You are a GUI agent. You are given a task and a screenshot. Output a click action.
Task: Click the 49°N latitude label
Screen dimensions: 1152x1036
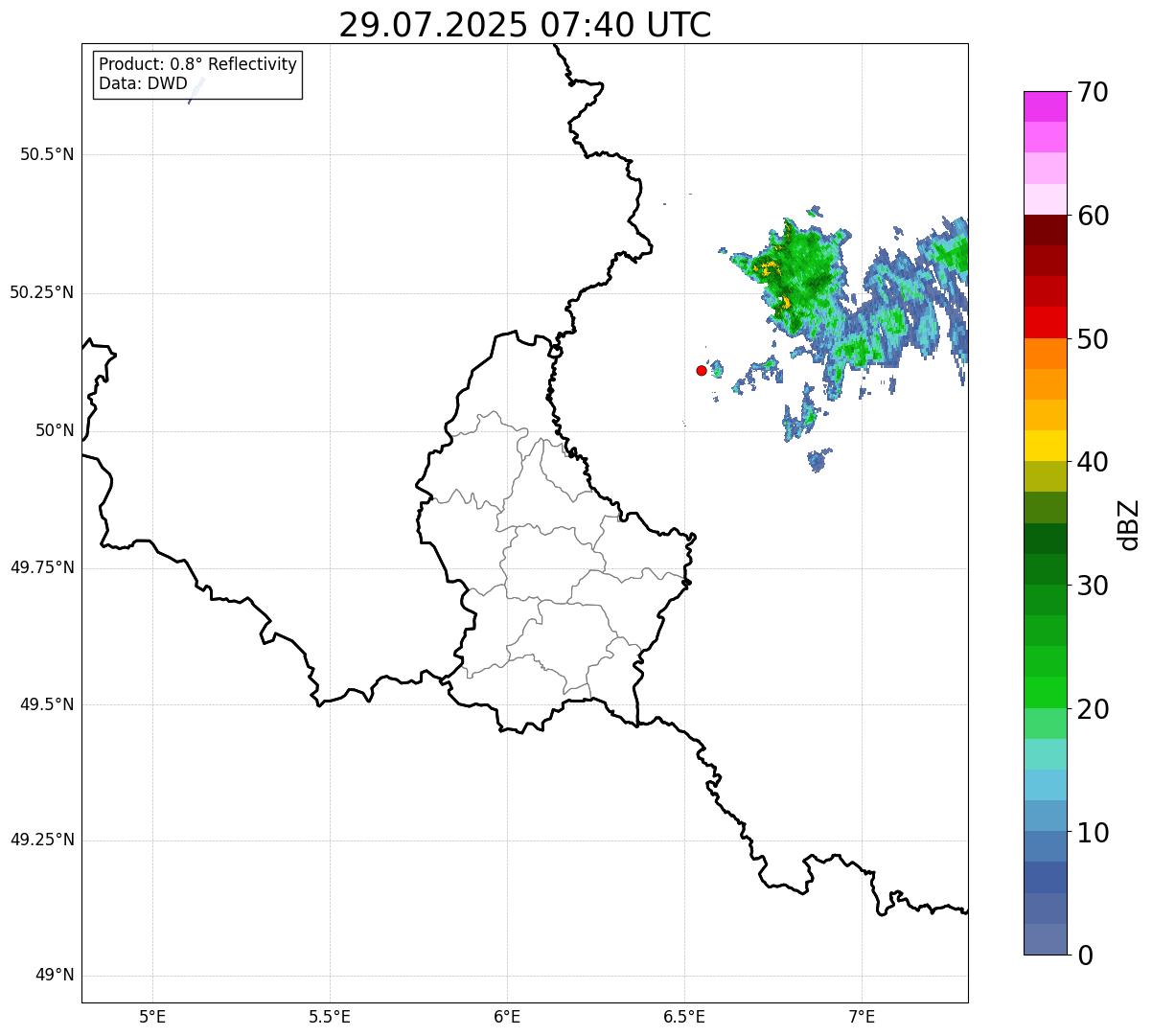pyautogui.click(x=55, y=976)
